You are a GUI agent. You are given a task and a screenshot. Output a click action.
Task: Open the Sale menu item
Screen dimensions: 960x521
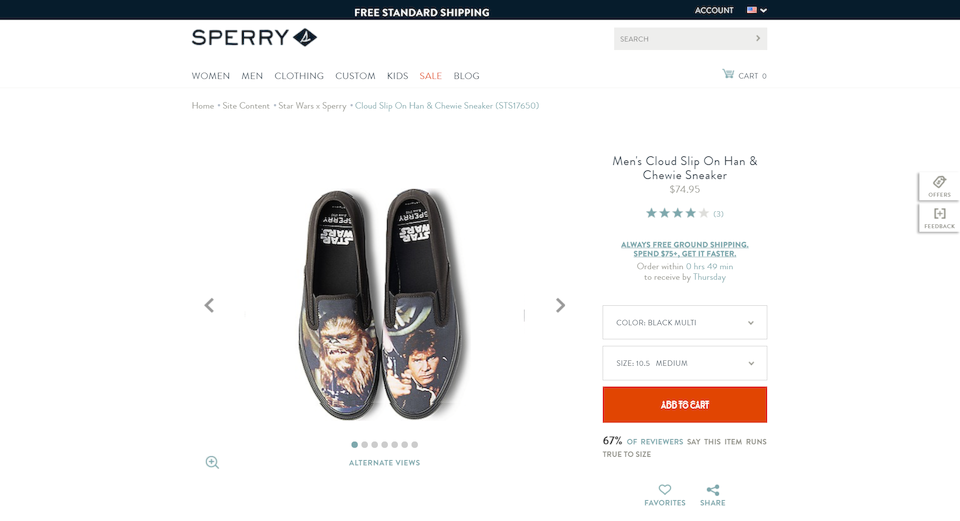pyautogui.click(x=430, y=76)
